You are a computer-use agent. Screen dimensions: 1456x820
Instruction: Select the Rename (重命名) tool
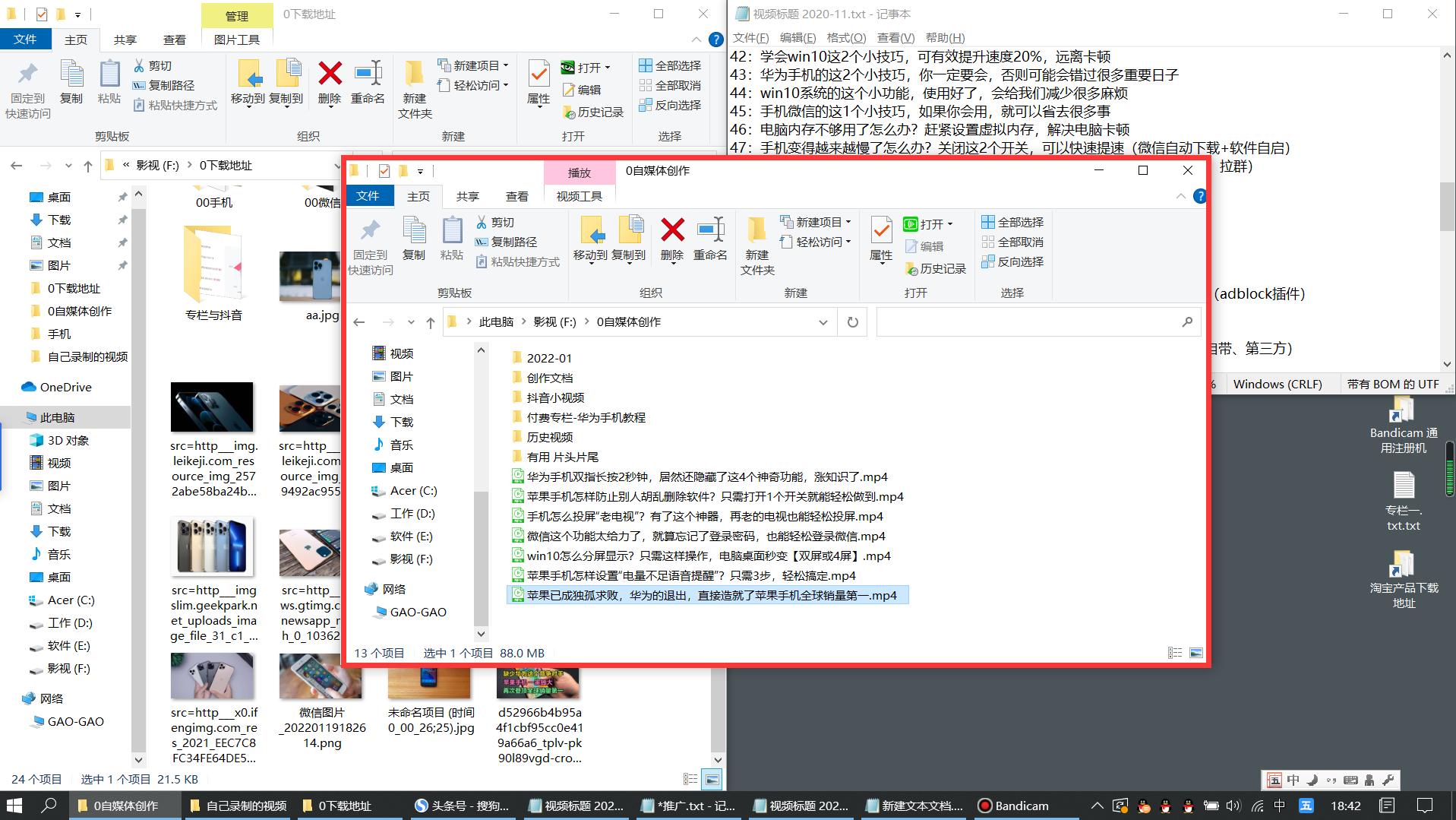[711, 239]
